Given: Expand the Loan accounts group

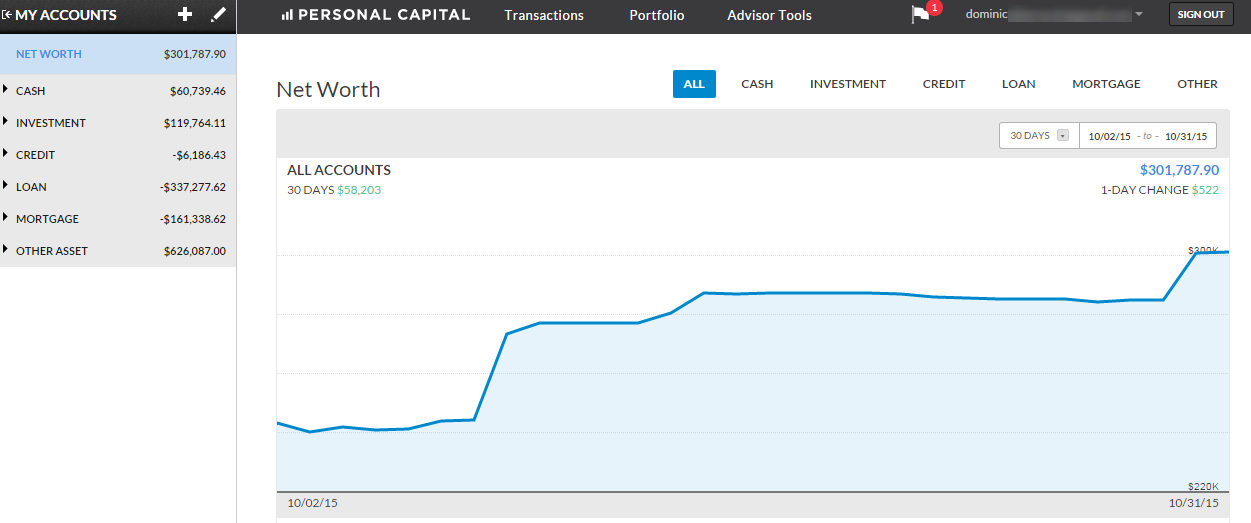Looking at the screenshot, I should [x=7, y=187].
